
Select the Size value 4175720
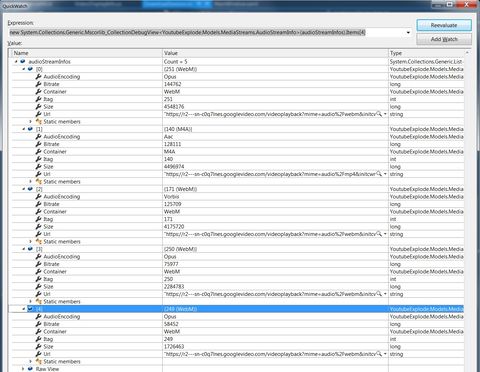coord(174,227)
